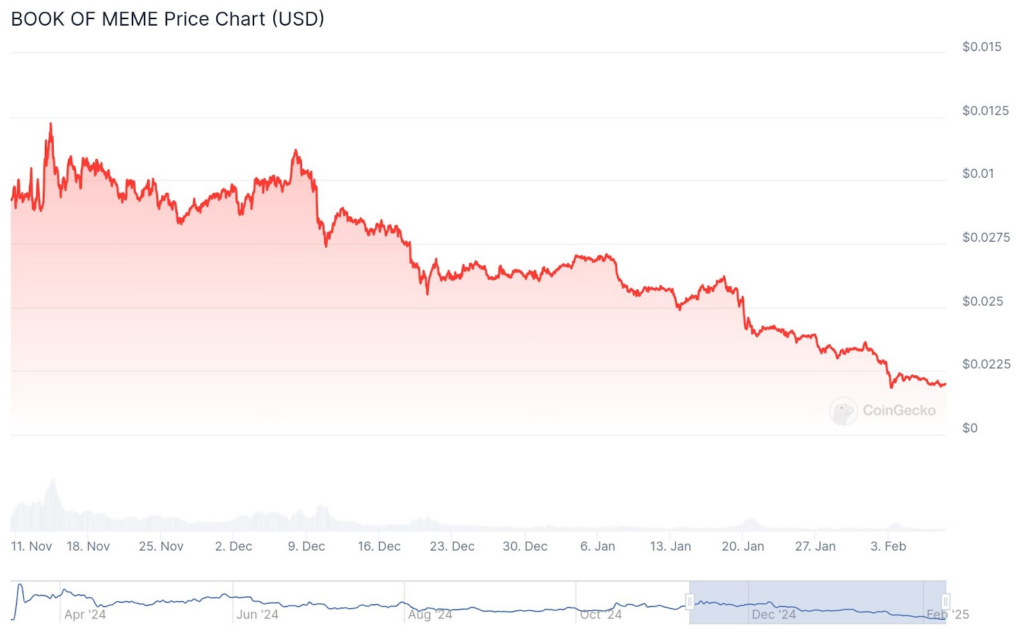The image size is (1024, 639).
Task: Click the CoinGecko watermark text
Action: 899,410
